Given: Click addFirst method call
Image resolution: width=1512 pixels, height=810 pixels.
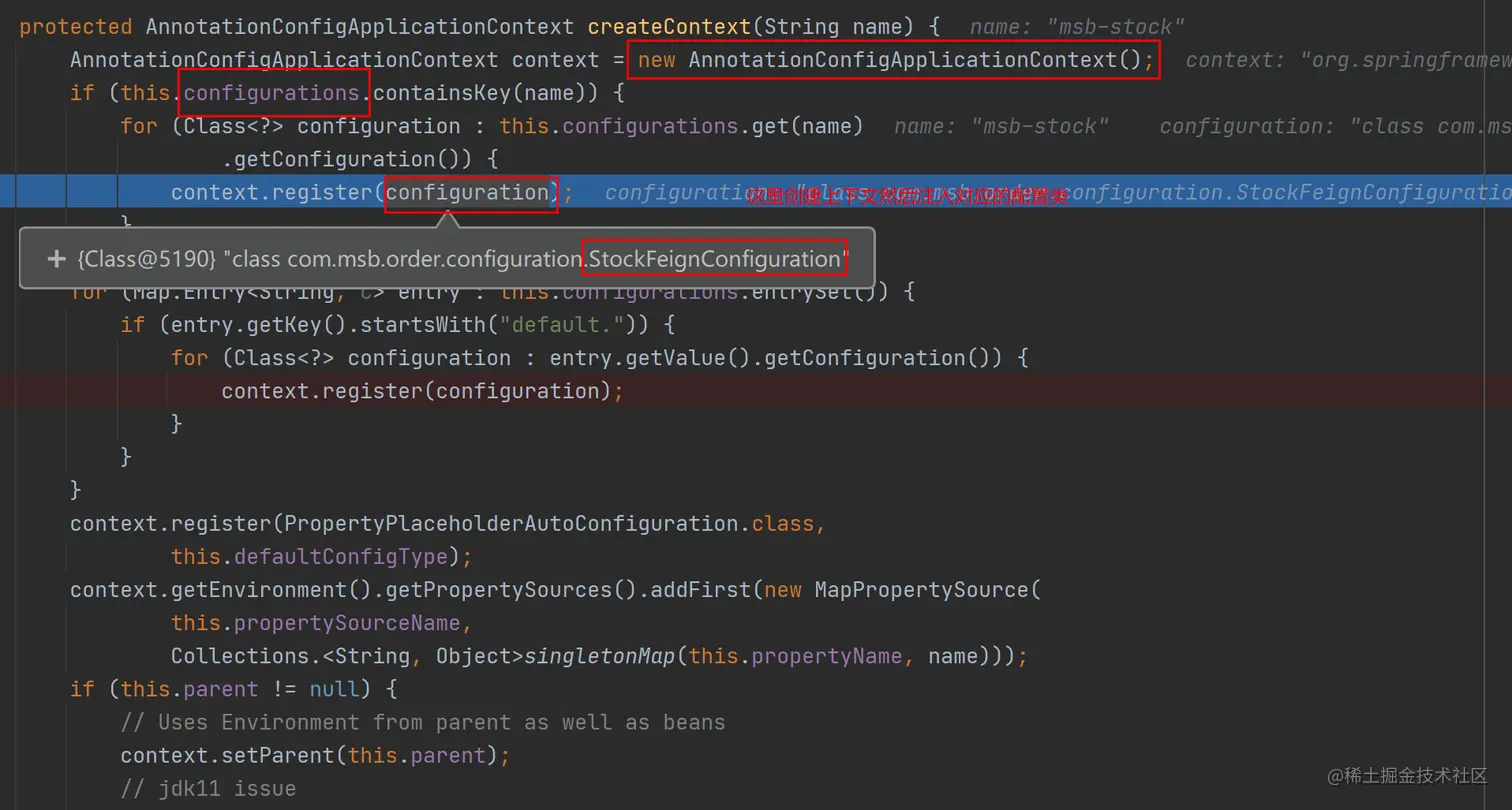Looking at the screenshot, I should pos(700,590).
